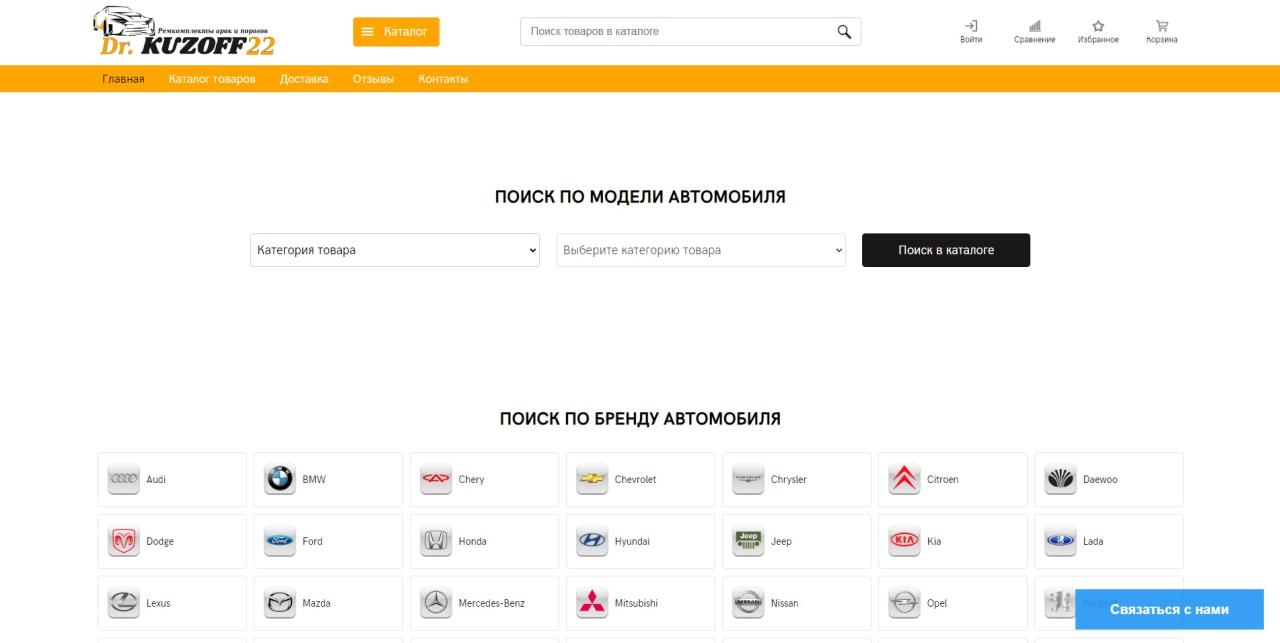
Task: Select the Chevrolet brand logo
Action: tap(592, 479)
